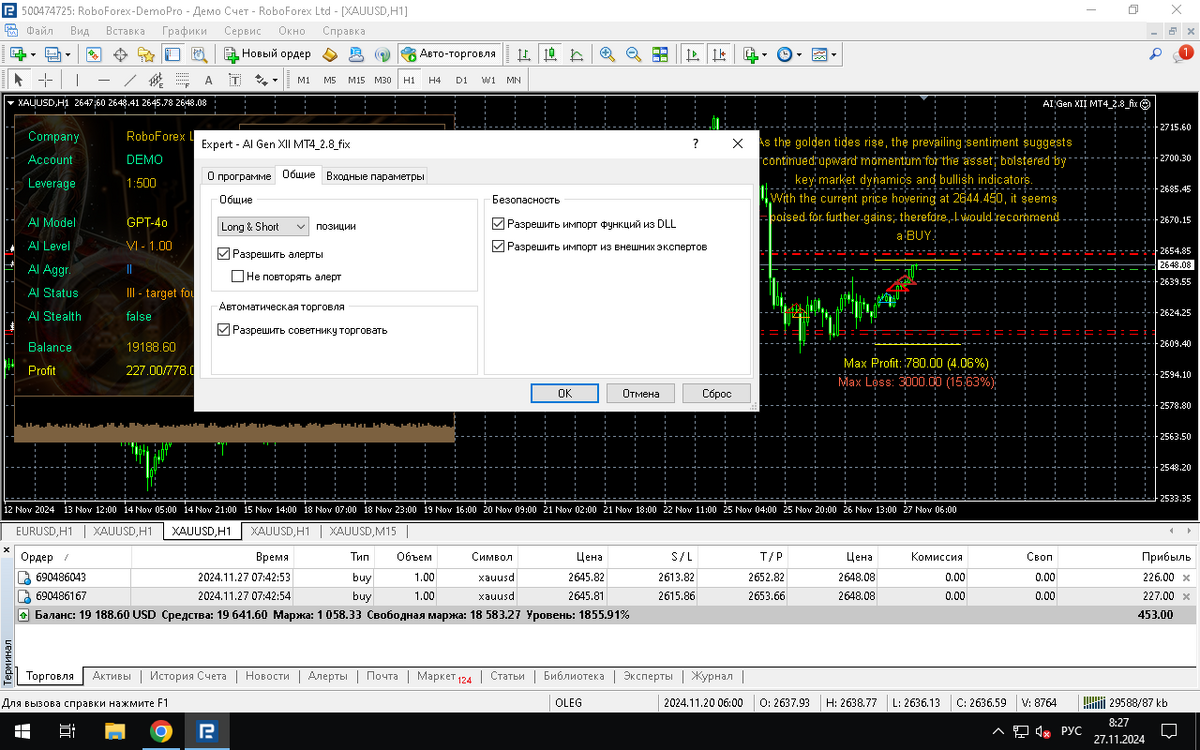The width and height of the screenshot is (1200, 750).
Task: Expand the New Chart dropdown arrow
Action: (x=33, y=54)
